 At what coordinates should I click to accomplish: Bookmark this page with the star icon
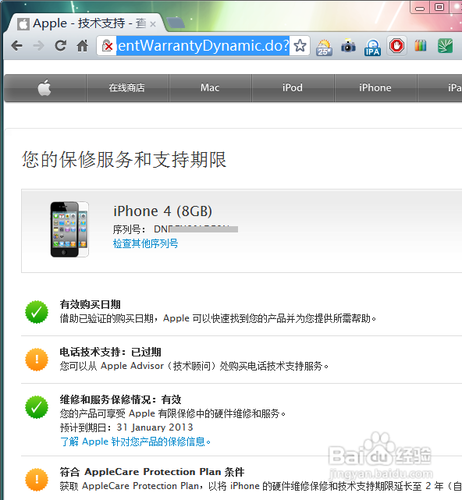click(x=300, y=46)
